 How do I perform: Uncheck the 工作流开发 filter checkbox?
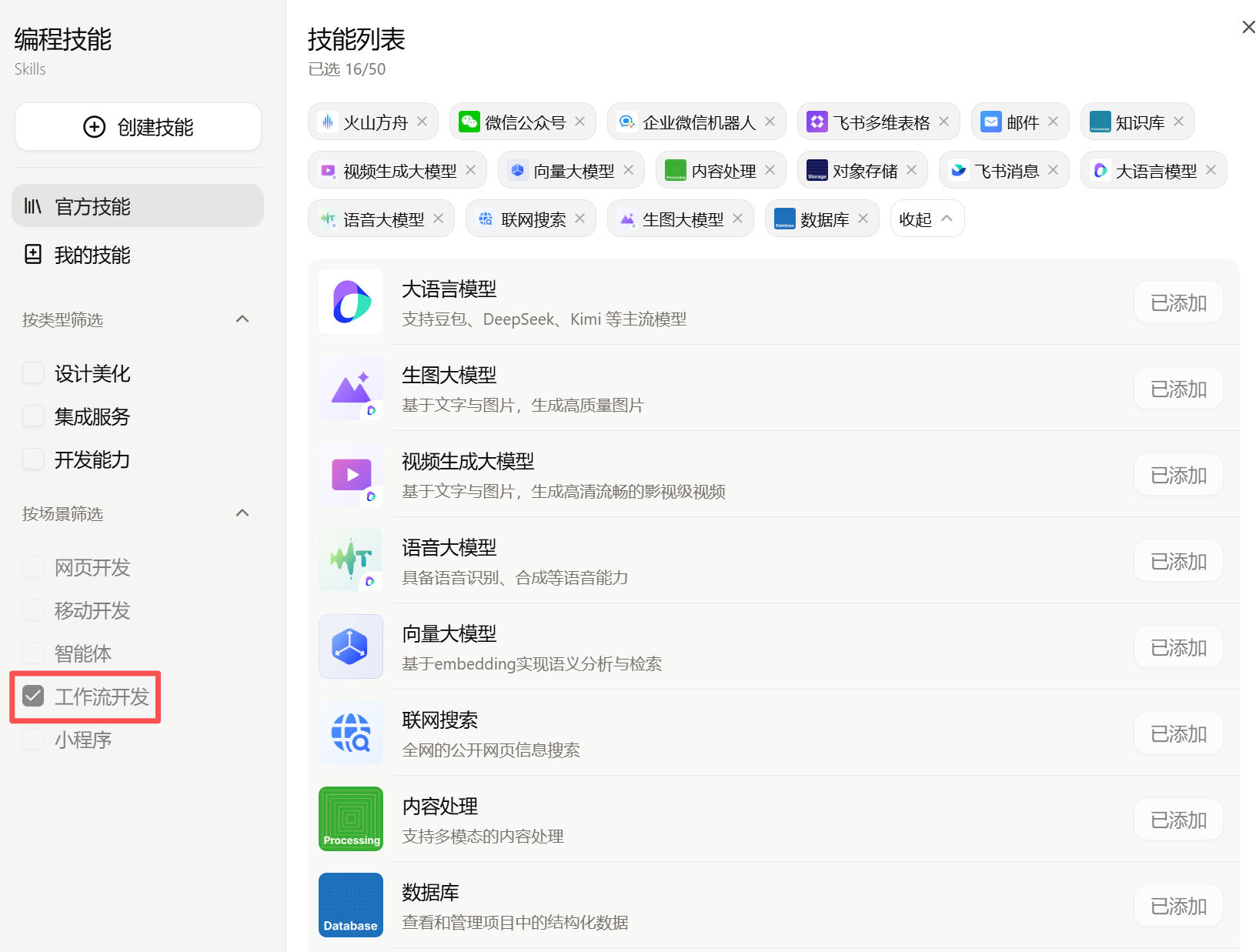click(33, 696)
